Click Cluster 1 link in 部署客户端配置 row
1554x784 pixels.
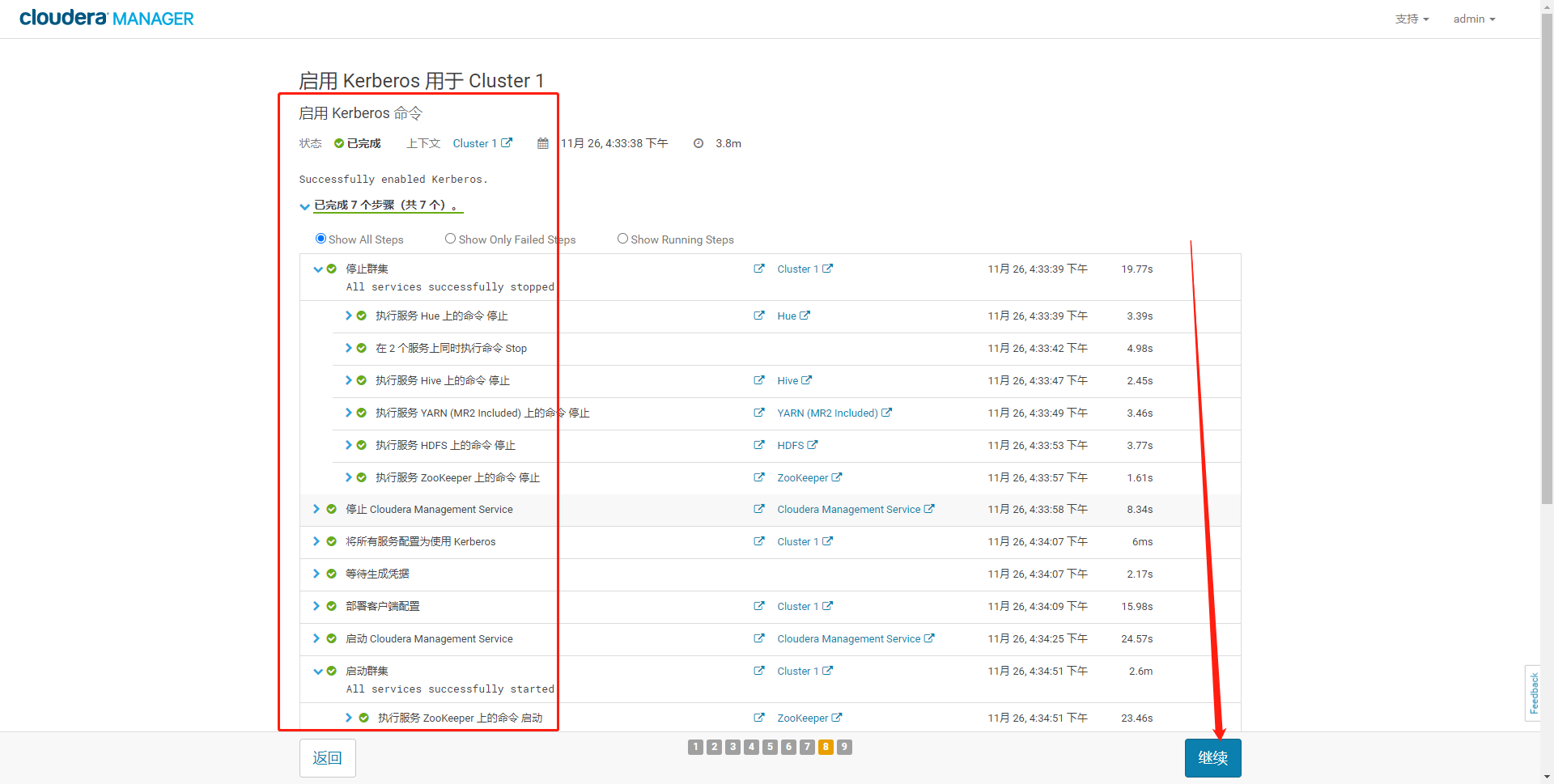point(805,606)
